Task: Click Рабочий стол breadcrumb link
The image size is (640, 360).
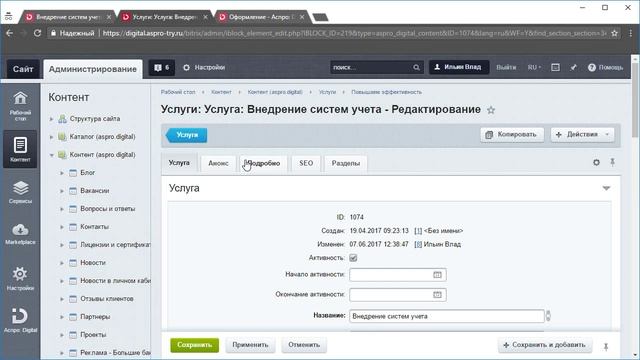Action: pos(178,92)
